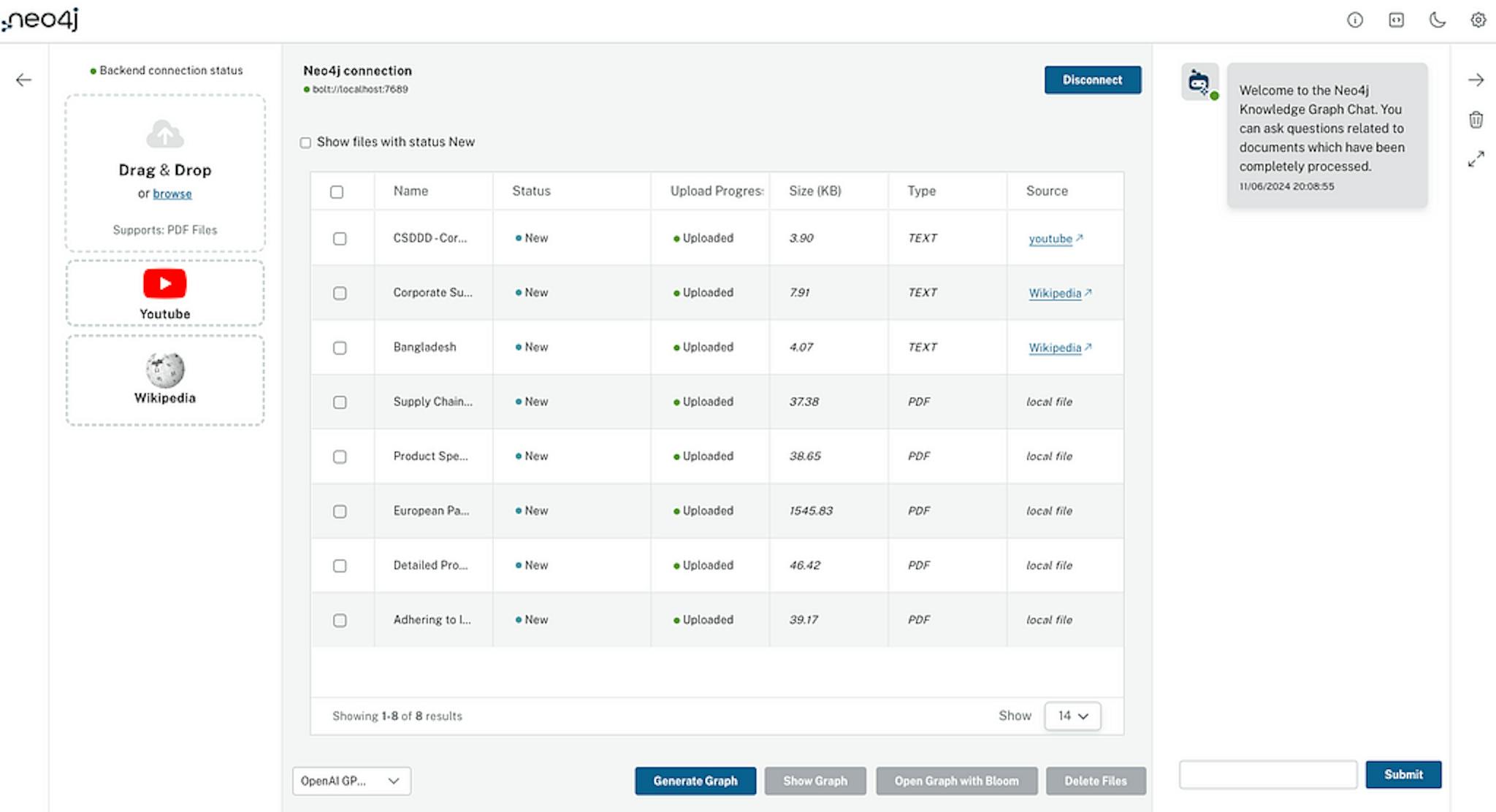Click the Generate Graph button
The image size is (1496, 812).
(695, 781)
